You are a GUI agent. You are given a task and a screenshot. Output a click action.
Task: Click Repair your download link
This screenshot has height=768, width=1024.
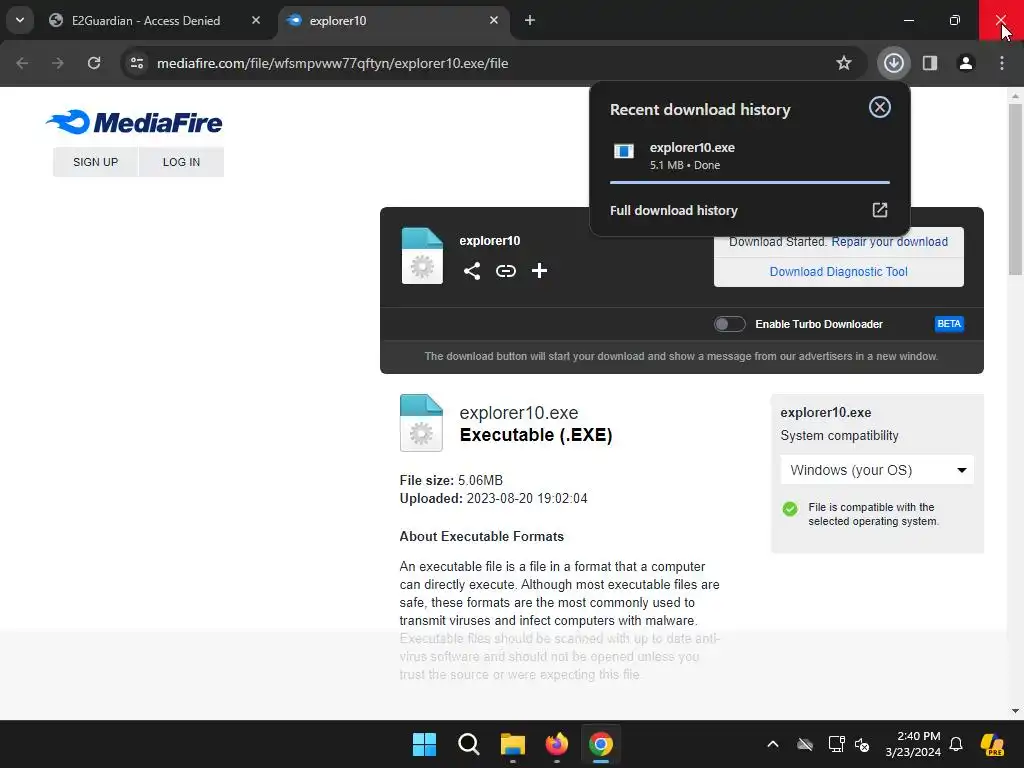[x=889, y=242]
